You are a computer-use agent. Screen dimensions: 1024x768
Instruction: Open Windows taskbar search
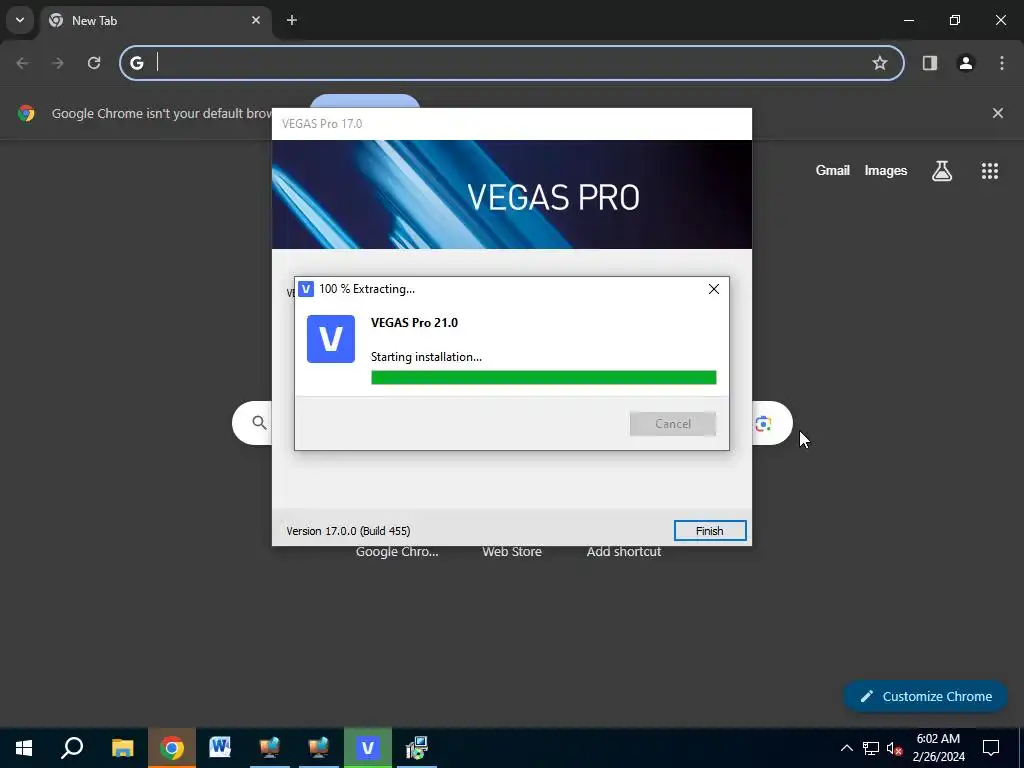tap(72, 748)
